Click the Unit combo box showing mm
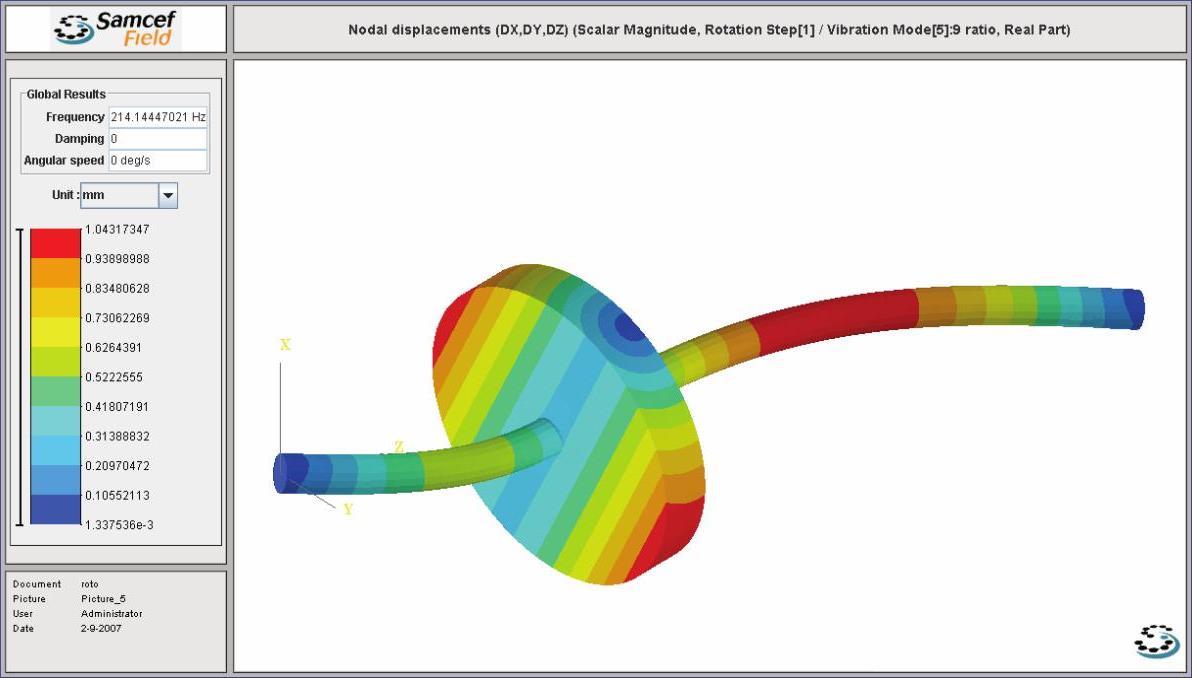The width and height of the screenshot is (1192, 678). click(118, 196)
